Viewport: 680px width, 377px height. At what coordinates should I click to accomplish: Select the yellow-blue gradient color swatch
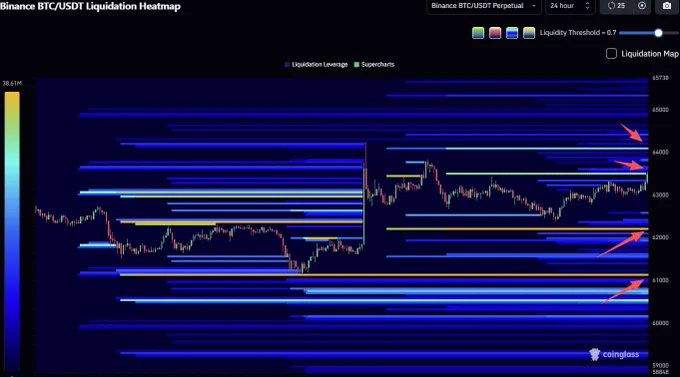pyautogui.click(x=529, y=33)
